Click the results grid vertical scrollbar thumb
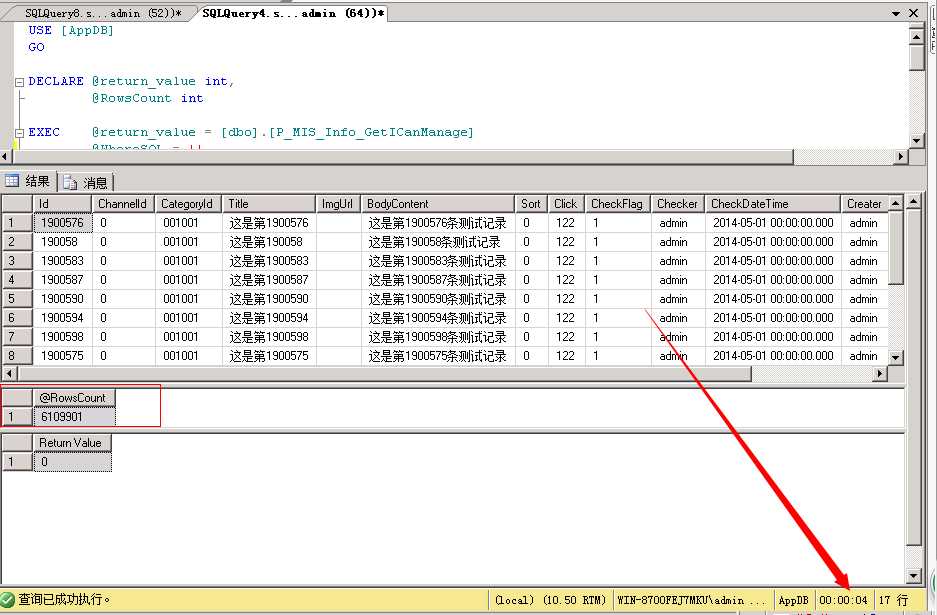937x615 pixels. (895, 248)
